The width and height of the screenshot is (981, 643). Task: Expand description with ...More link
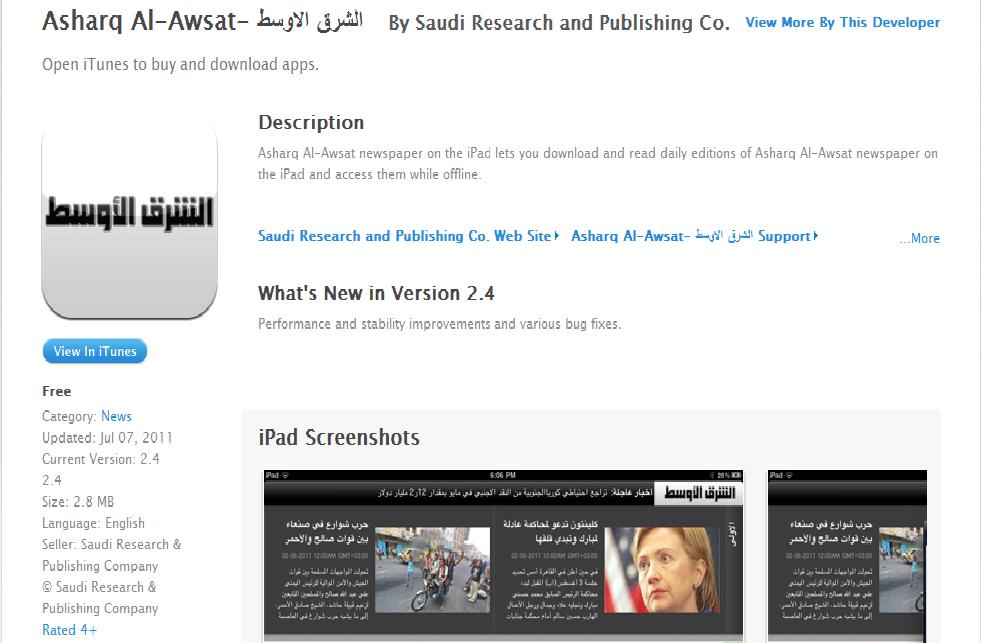coord(919,238)
